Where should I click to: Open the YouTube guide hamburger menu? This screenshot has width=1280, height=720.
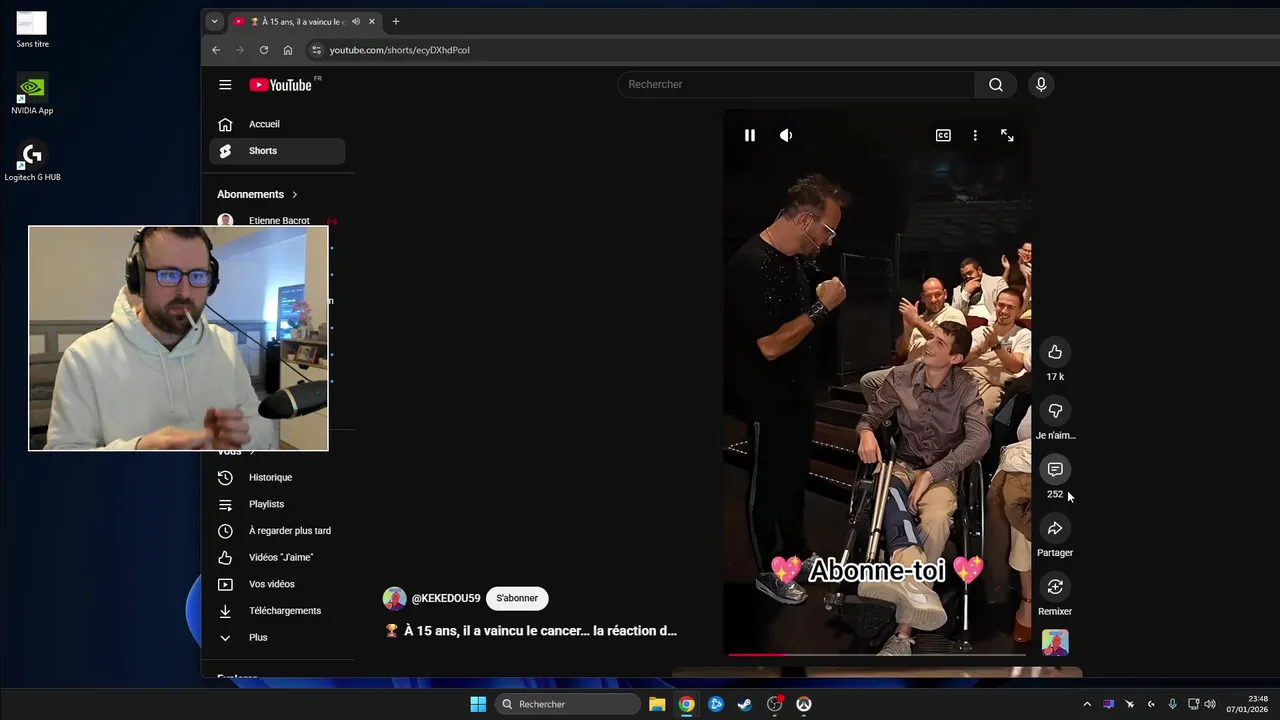225,85
